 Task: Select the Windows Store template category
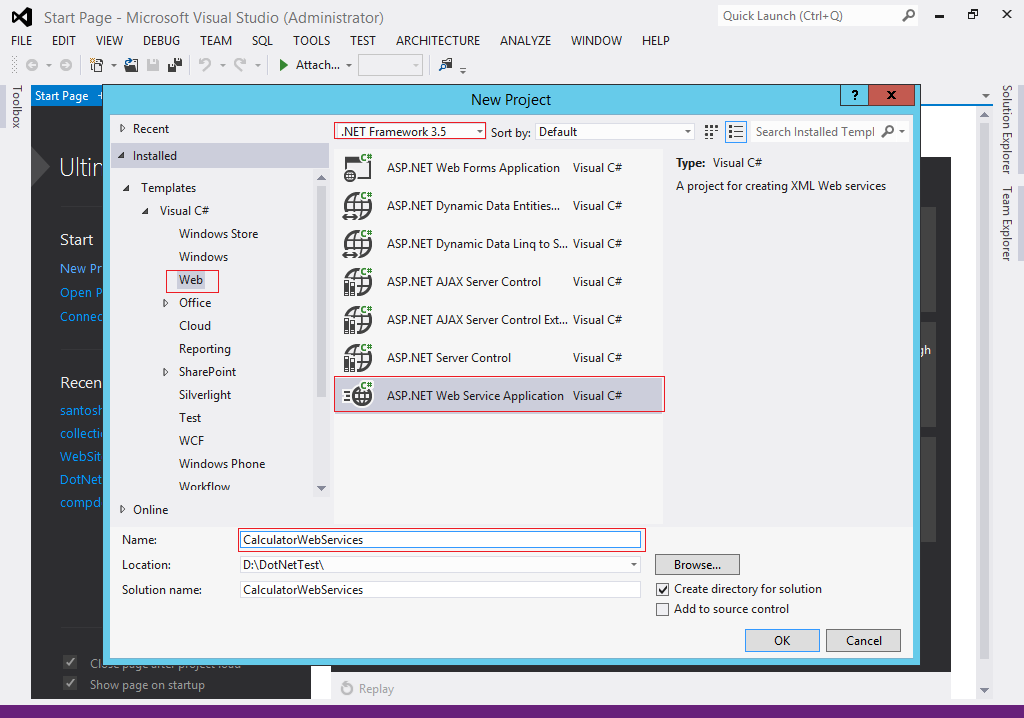pyautogui.click(x=219, y=234)
